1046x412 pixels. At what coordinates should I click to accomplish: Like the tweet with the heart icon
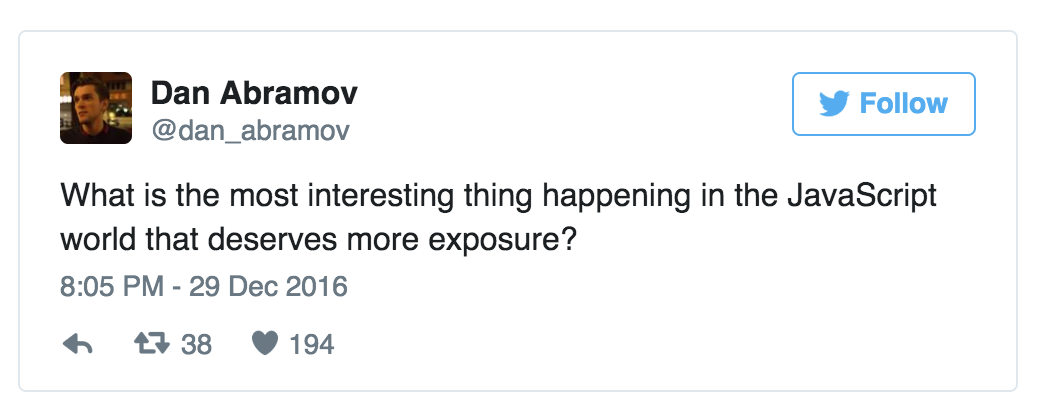click(x=264, y=345)
